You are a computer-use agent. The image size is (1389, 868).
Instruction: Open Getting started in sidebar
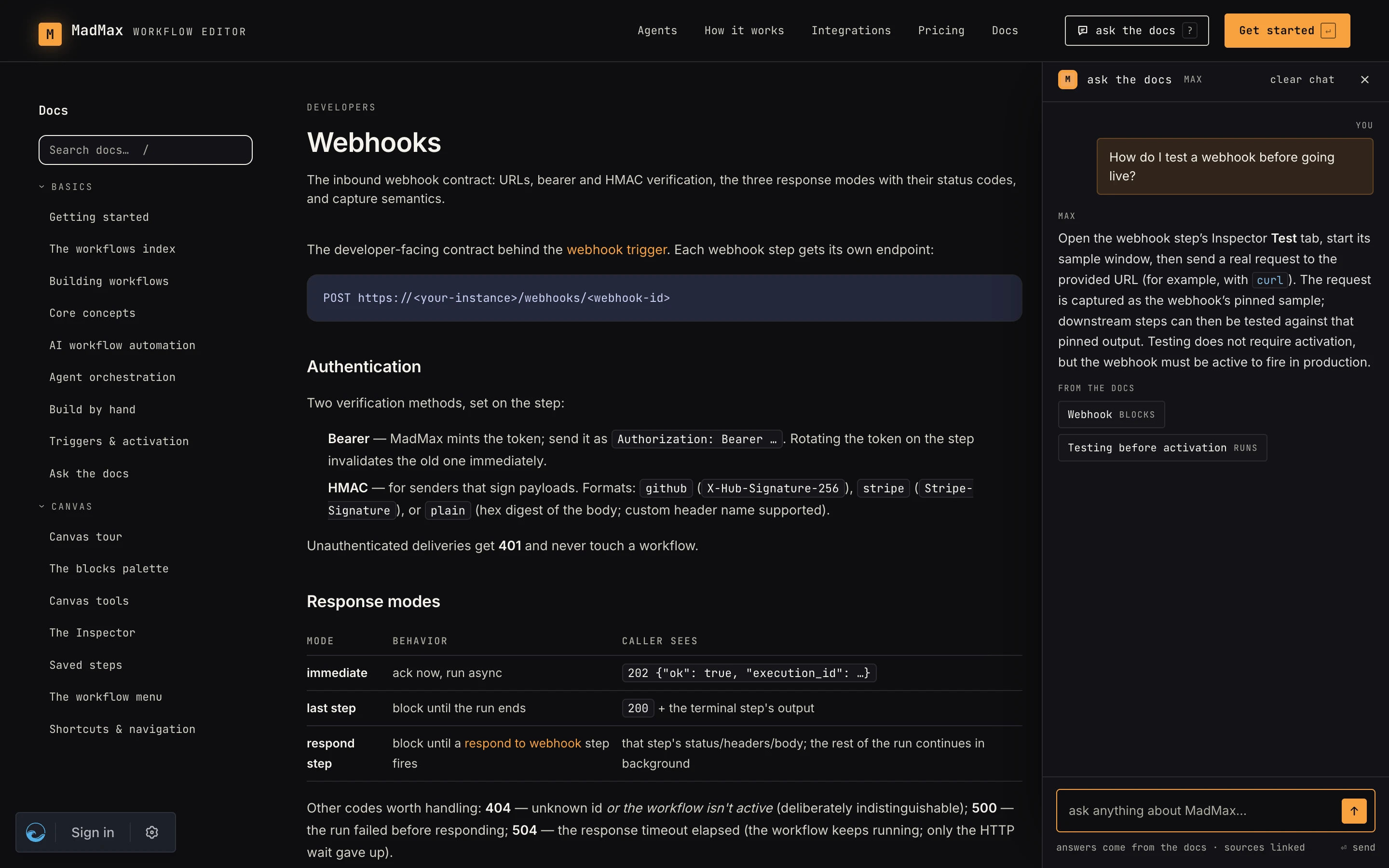pos(99,217)
